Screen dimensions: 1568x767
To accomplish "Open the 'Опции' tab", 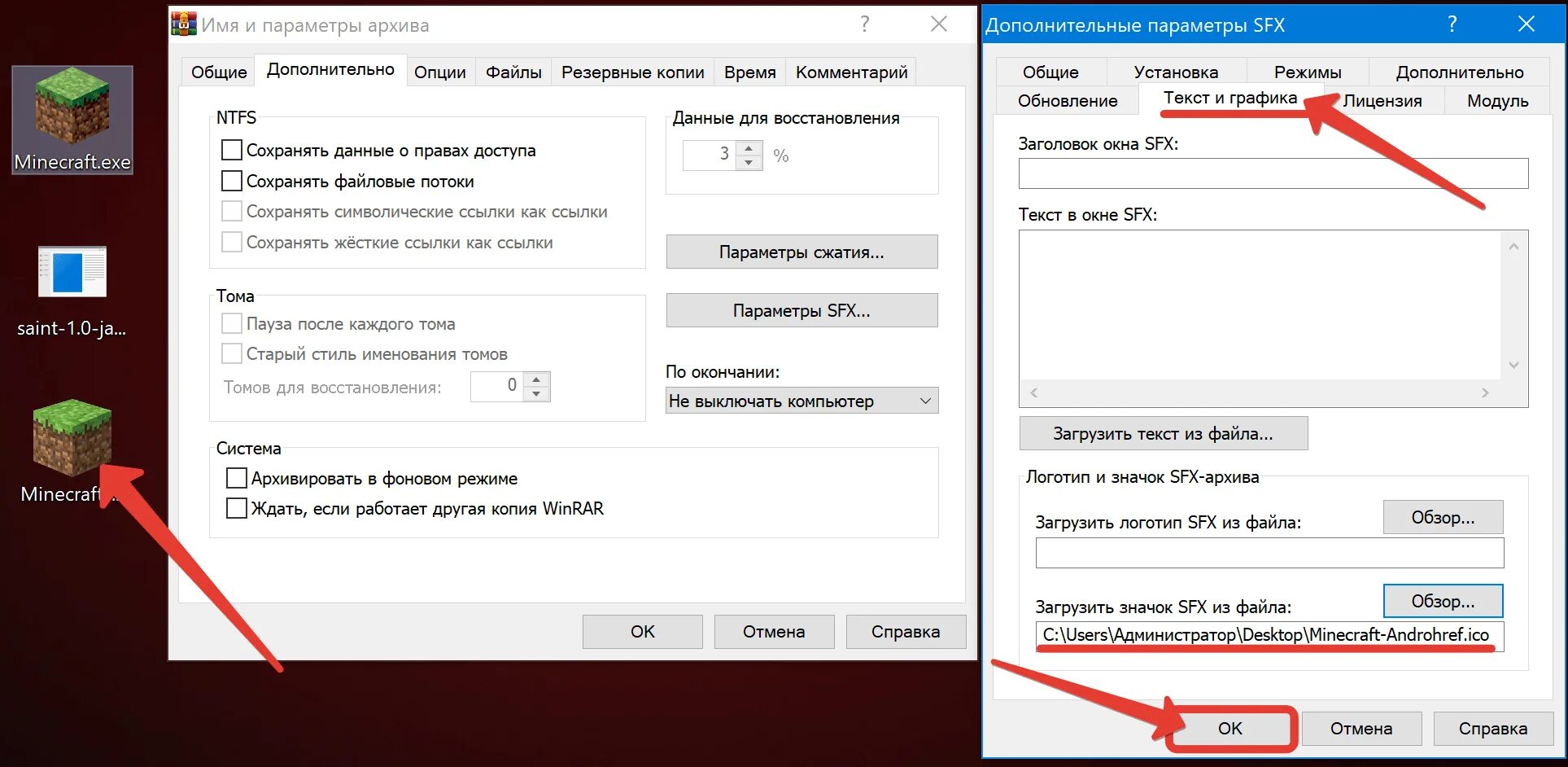I will (440, 72).
